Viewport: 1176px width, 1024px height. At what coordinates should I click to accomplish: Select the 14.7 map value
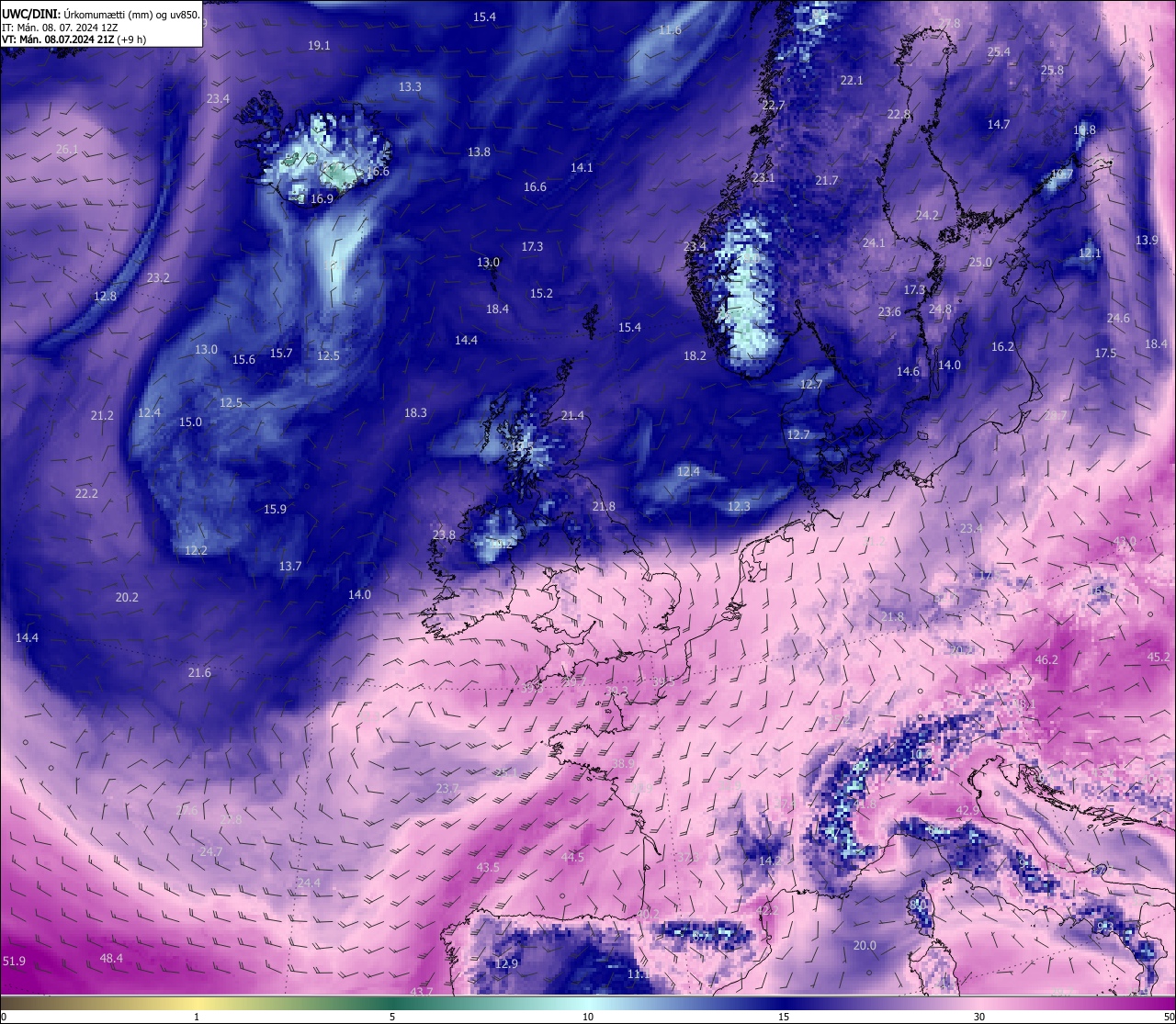coord(999,124)
